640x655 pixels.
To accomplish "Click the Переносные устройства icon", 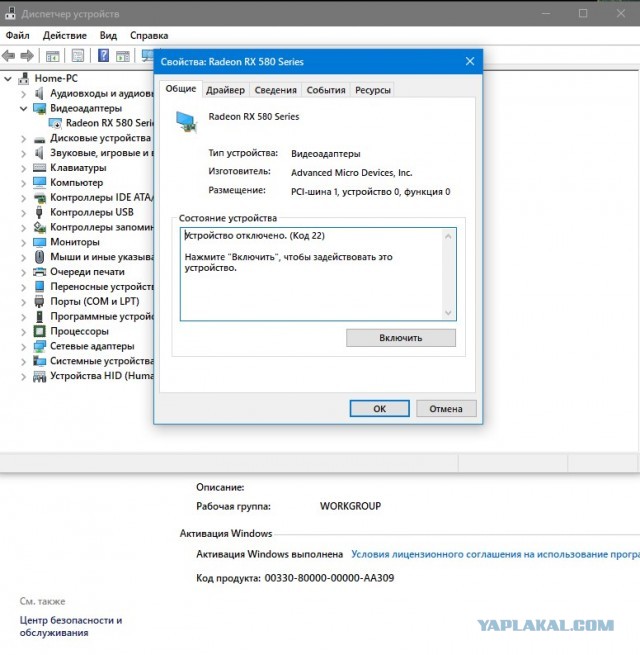I will coord(39,287).
